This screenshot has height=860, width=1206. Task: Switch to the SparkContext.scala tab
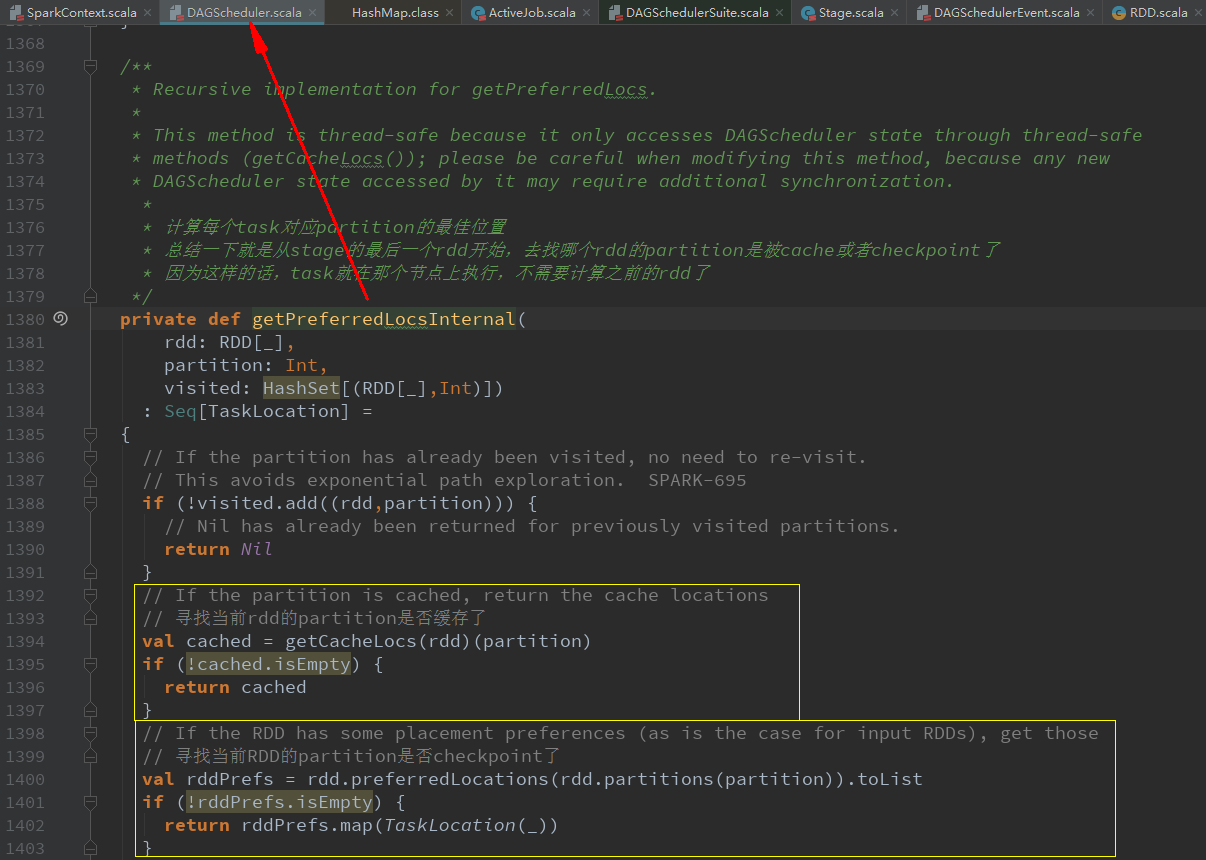pos(80,13)
